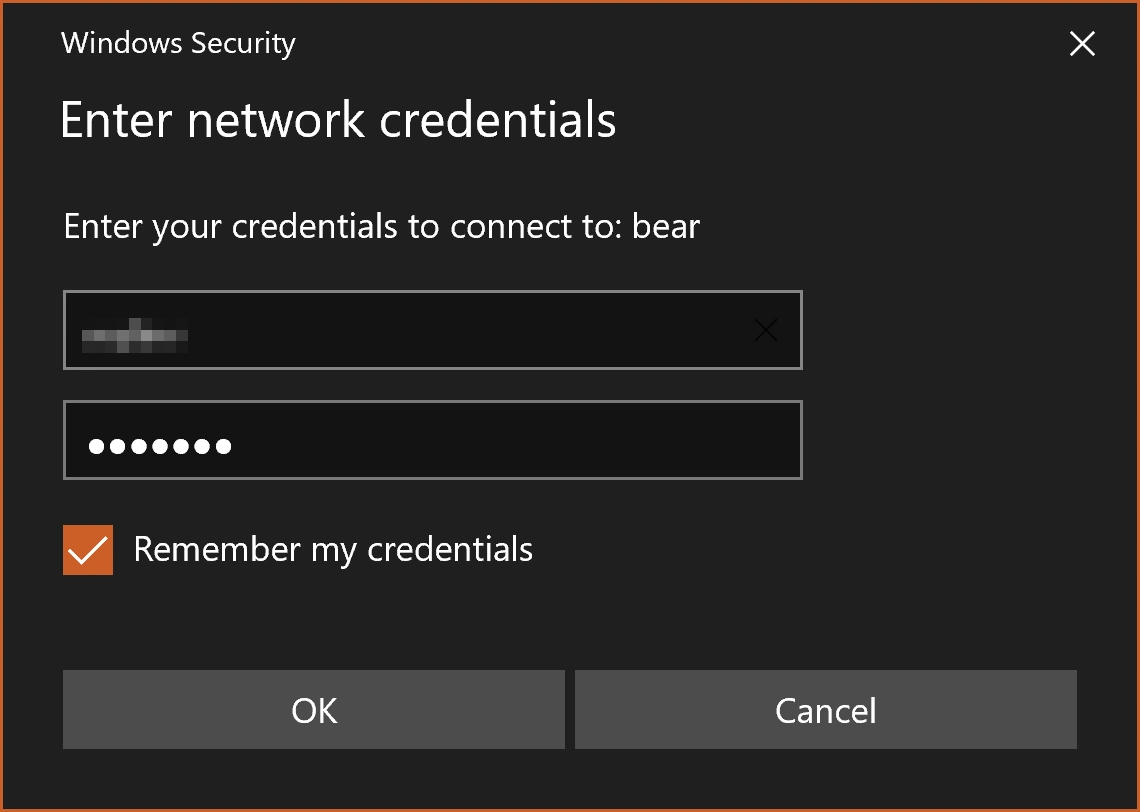The width and height of the screenshot is (1140, 812).
Task: Close the Windows Security dialog
Action: pos(1082,44)
